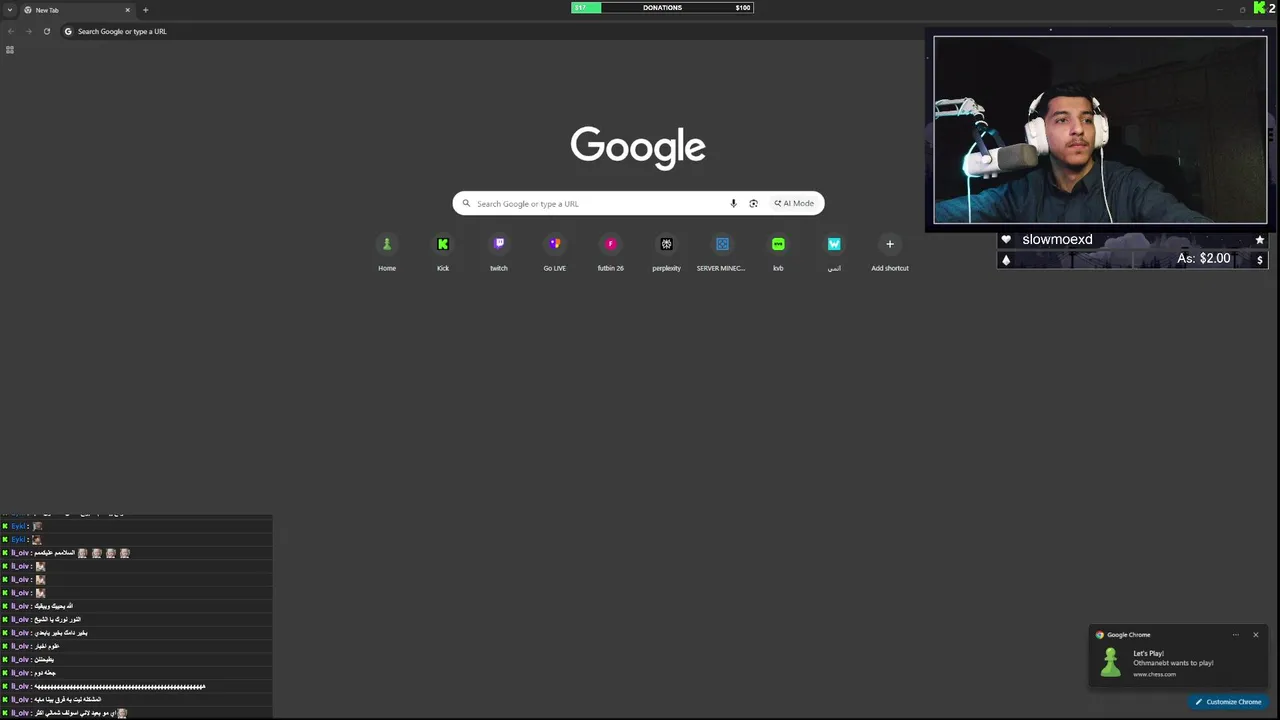This screenshot has width=1280, height=720.
Task: Click the green pawn notification icon
Action: [1110, 662]
